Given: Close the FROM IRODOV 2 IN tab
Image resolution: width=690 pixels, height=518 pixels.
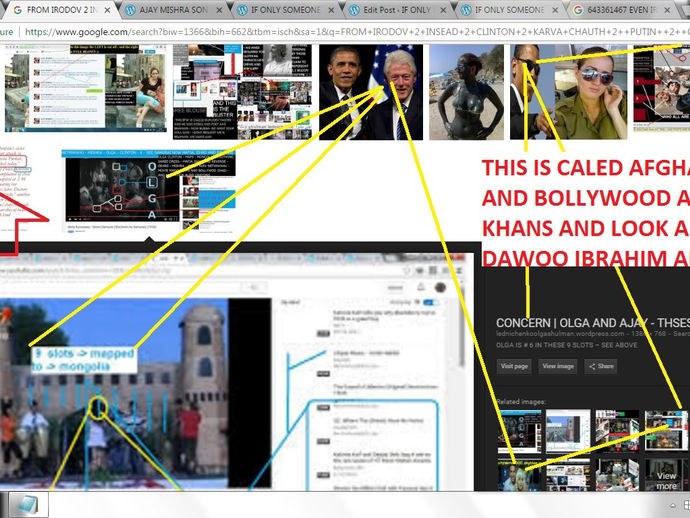Looking at the screenshot, I should (107, 10).
